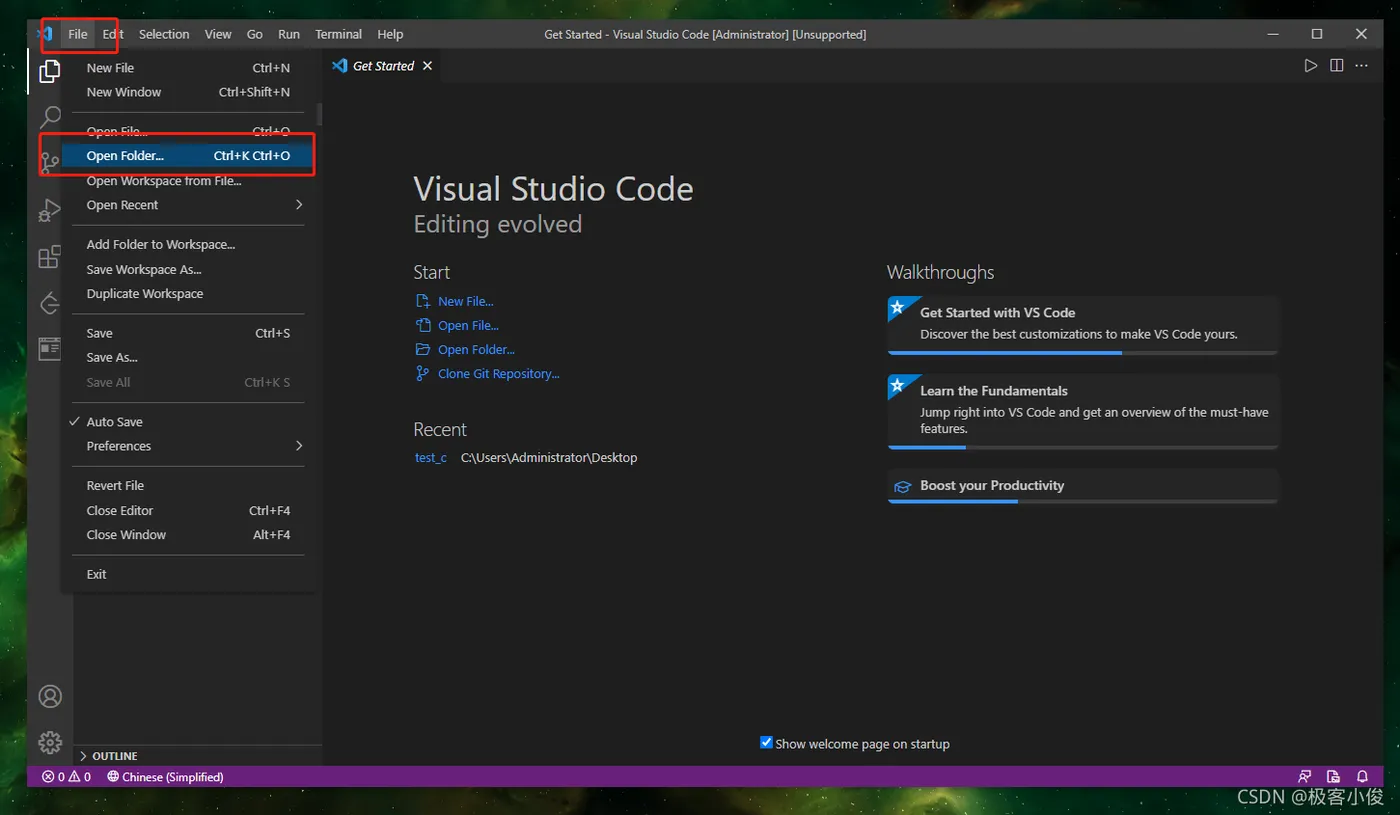1400x815 pixels.
Task: Click the feedback icon in status bar
Action: tap(1304, 777)
